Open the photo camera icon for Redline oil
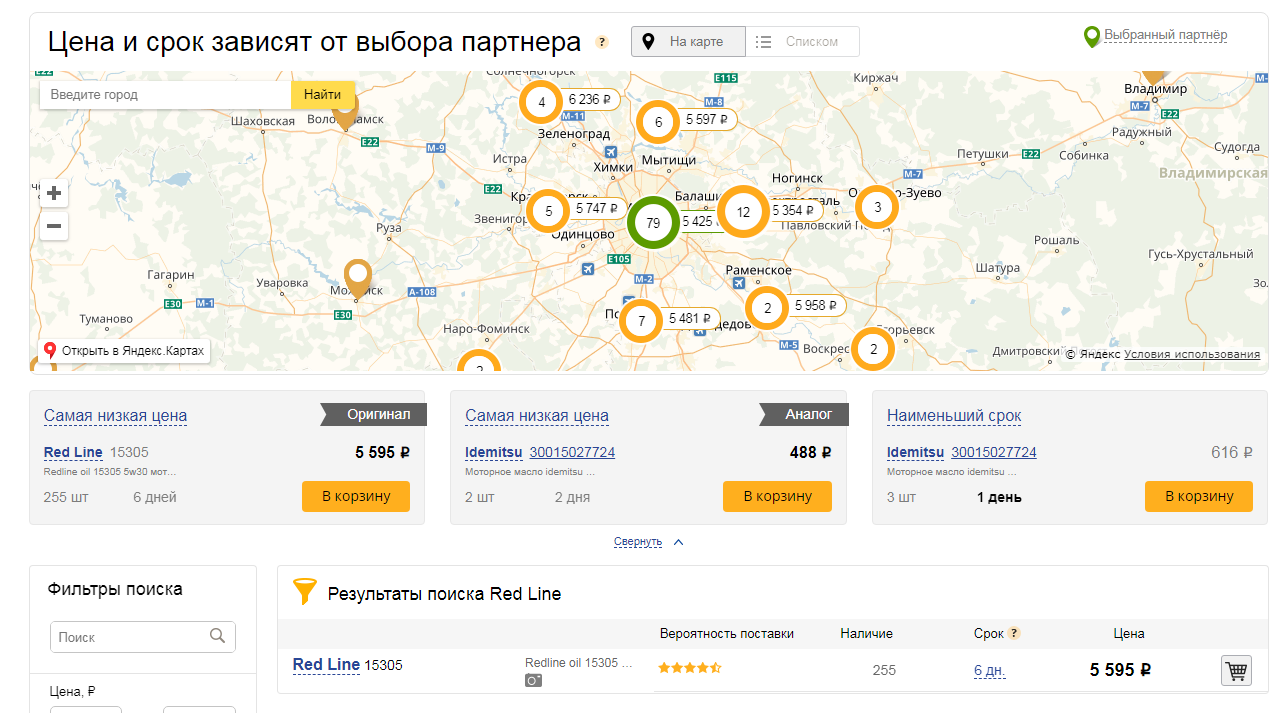Viewport: 1285px width, 713px height. tap(534, 680)
